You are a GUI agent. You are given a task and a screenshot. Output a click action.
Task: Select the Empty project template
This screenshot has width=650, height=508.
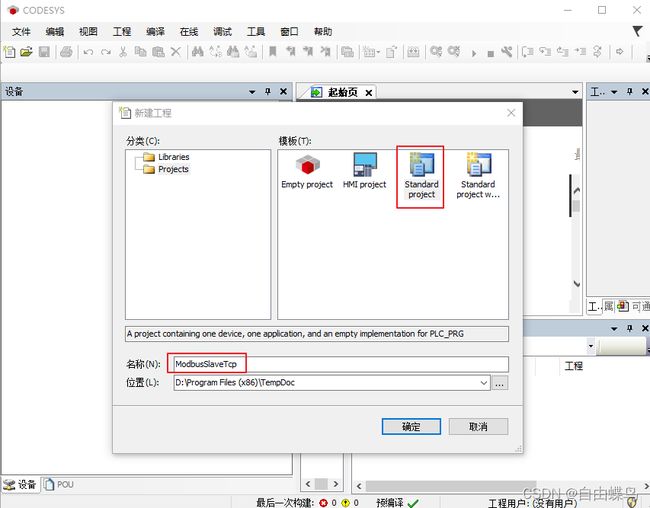coord(307,172)
